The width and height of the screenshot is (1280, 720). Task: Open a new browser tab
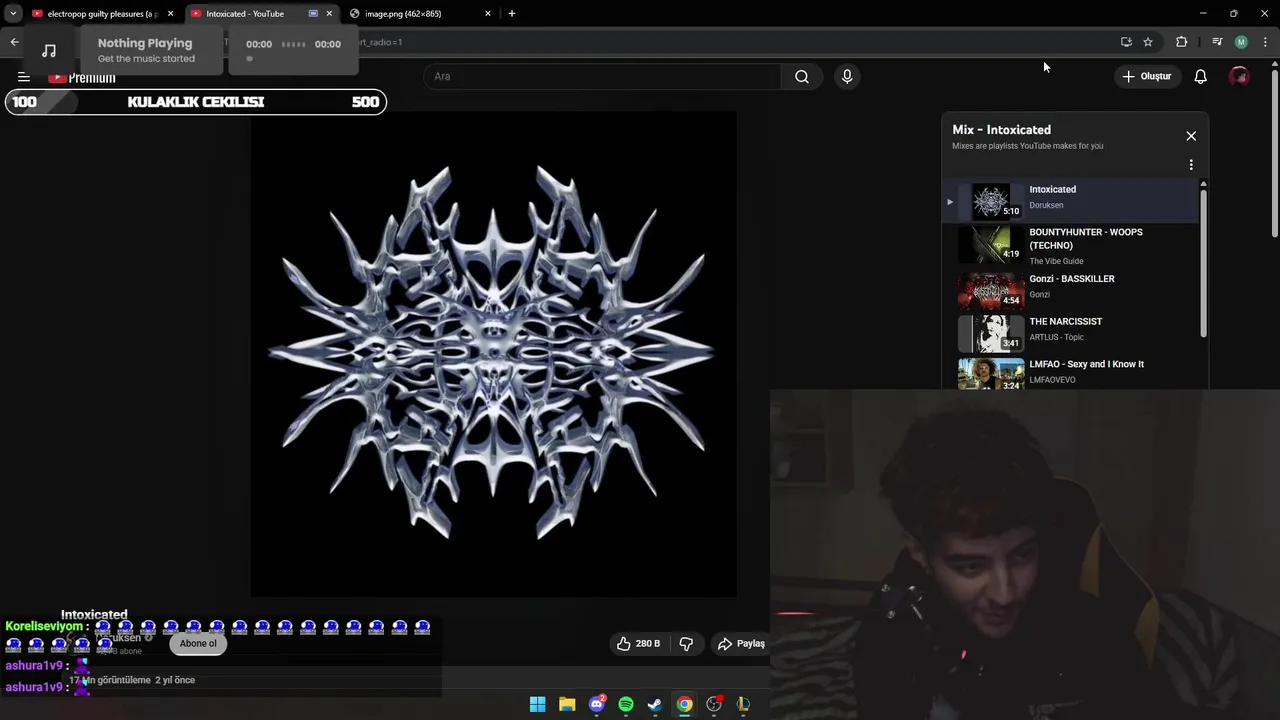click(512, 14)
